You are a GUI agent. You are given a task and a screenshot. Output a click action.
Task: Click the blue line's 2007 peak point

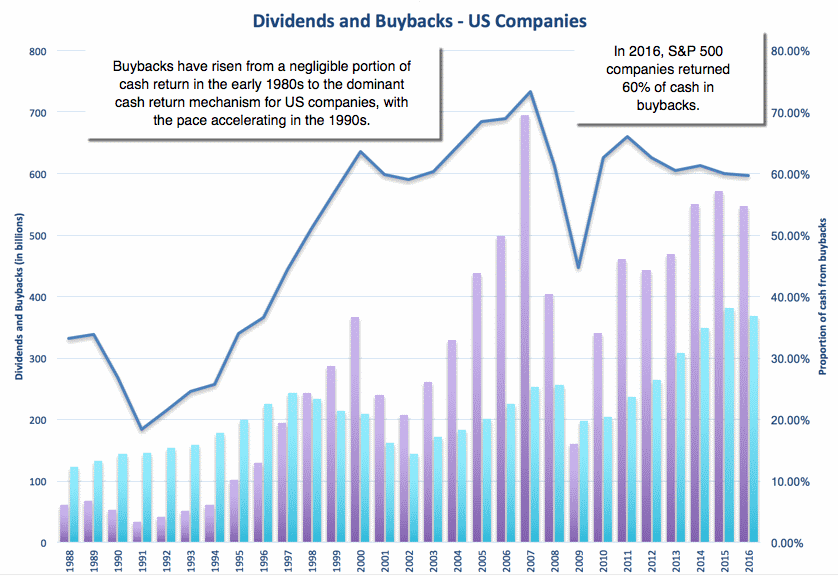tap(529, 92)
